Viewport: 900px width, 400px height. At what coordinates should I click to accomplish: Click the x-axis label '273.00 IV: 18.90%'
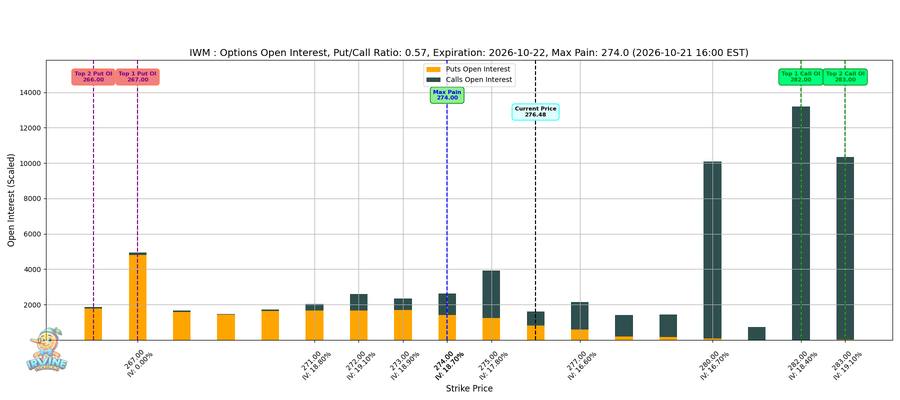[404, 365]
